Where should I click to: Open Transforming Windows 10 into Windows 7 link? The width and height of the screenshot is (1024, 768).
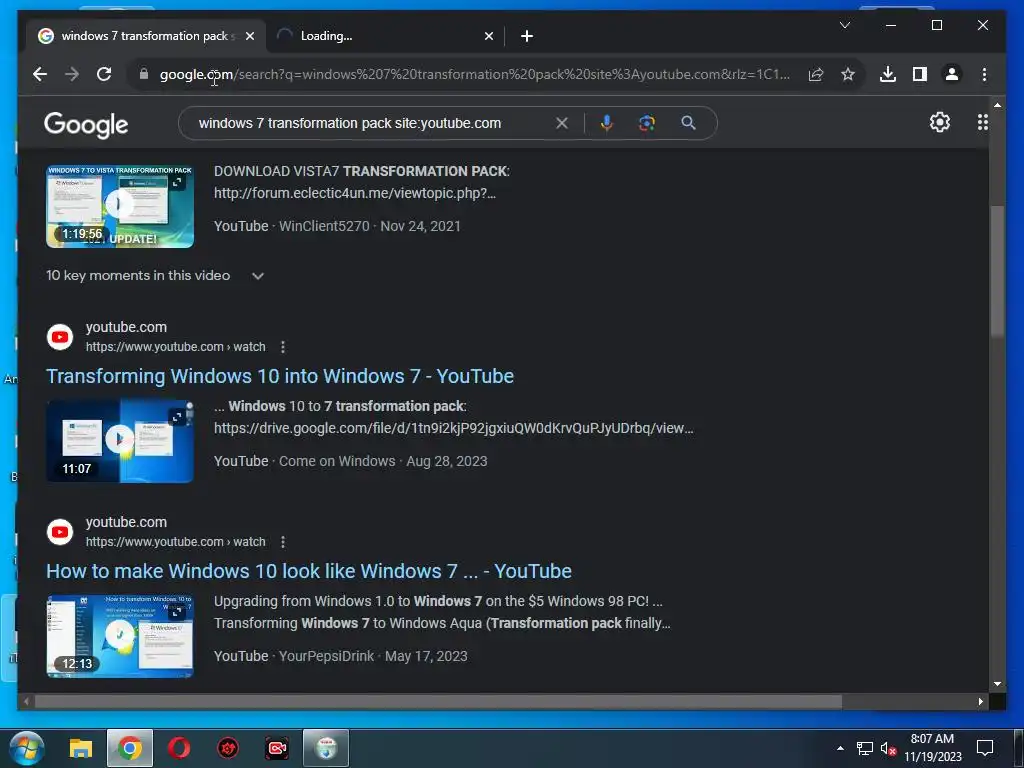click(280, 376)
